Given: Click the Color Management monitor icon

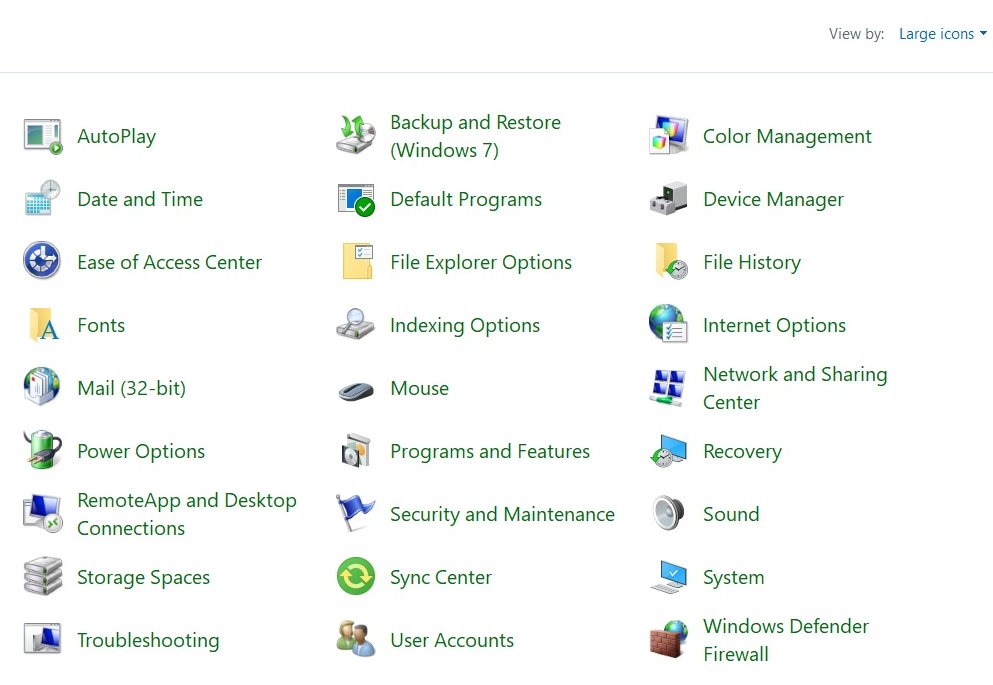Looking at the screenshot, I should (668, 135).
